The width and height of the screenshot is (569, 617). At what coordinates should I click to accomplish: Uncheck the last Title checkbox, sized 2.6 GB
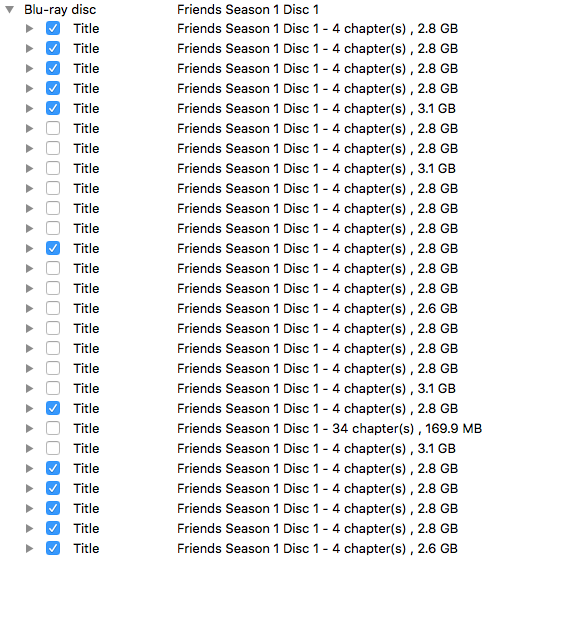(53, 548)
